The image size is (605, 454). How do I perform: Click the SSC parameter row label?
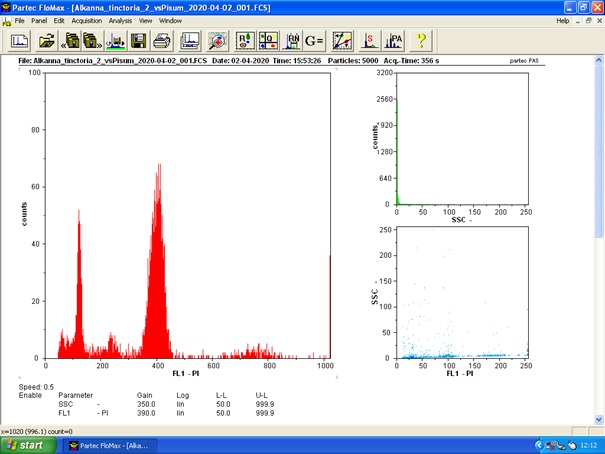pos(66,404)
